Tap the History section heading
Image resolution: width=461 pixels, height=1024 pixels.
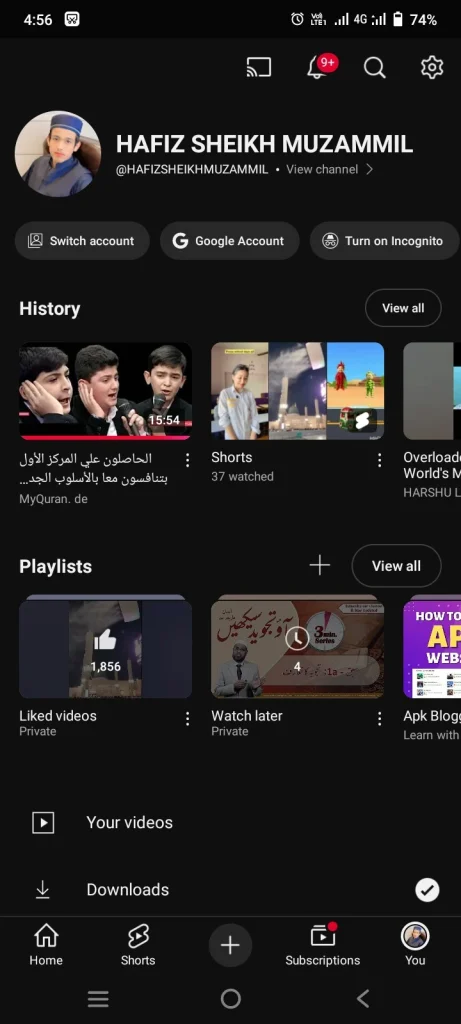click(50, 309)
